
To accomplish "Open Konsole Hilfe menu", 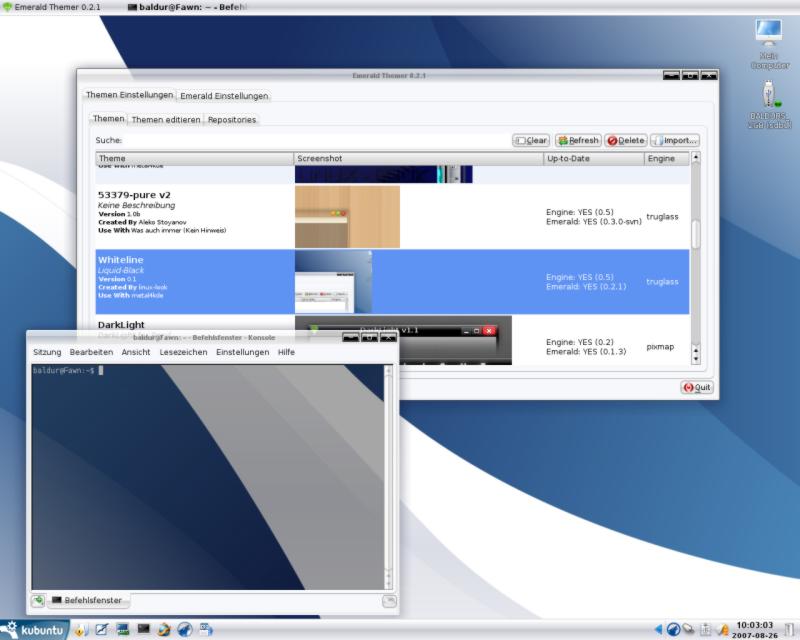I will click(x=286, y=352).
